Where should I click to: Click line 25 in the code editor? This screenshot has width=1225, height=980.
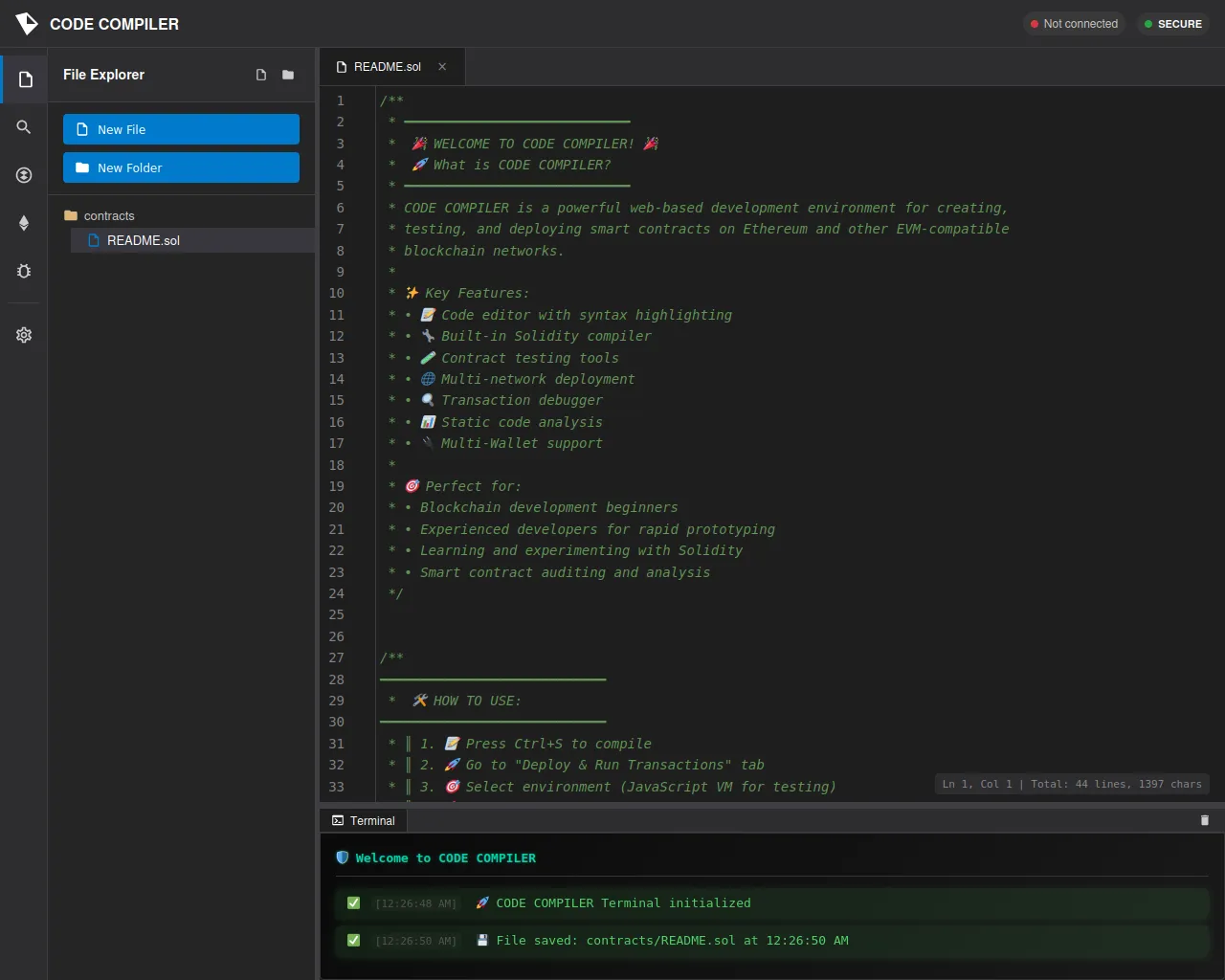pos(670,615)
